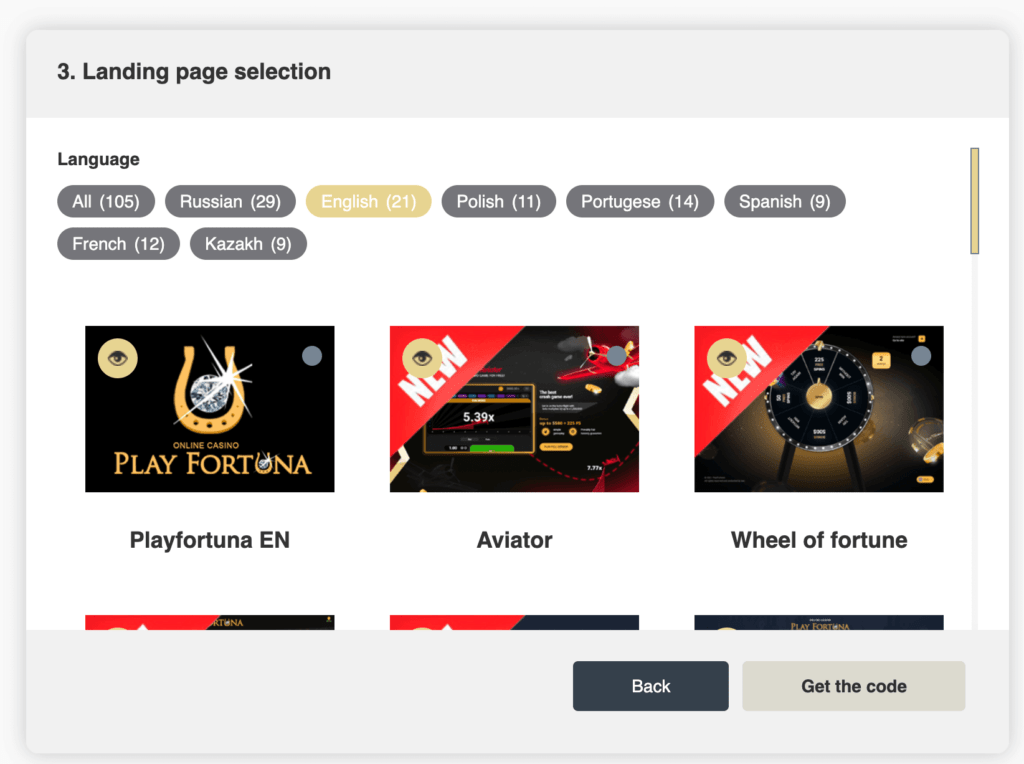Show Portugese (14) landing pages
The image size is (1024, 764).
(x=640, y=201)
